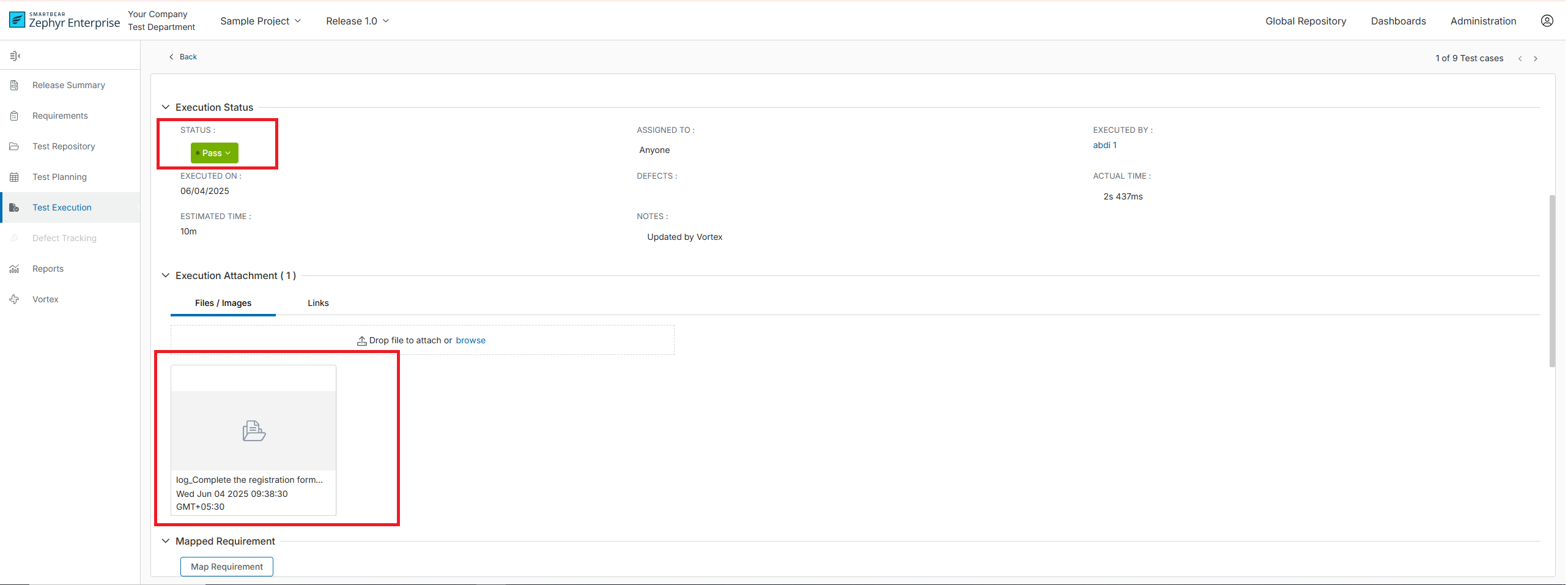Open the Sample Project dropdown
This screenshot has height=585, width=1568.
click(x=260, y=20)
